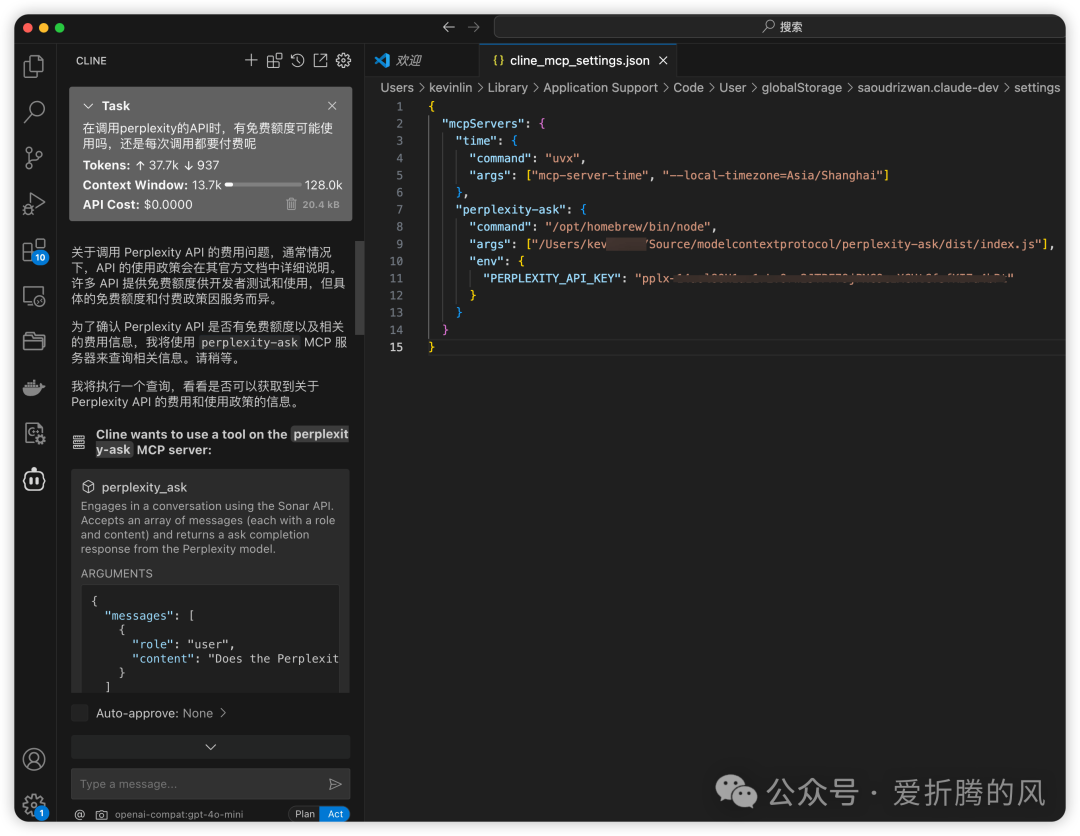Enable the Auto-approve checkbox

(x=79, y=713)
